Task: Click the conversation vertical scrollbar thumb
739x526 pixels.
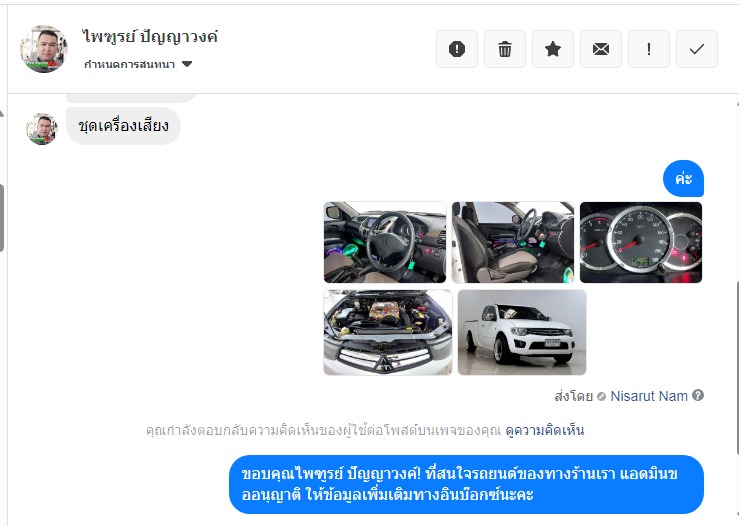Action: [x=737, y=368]
